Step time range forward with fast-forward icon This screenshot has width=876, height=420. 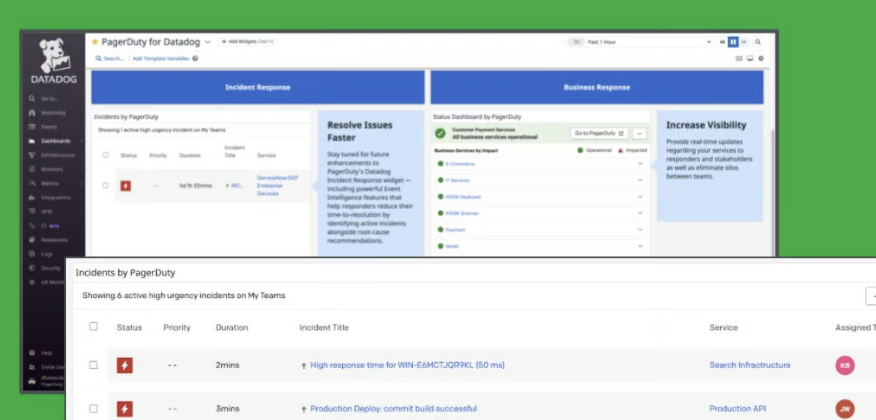pos(744,42)
